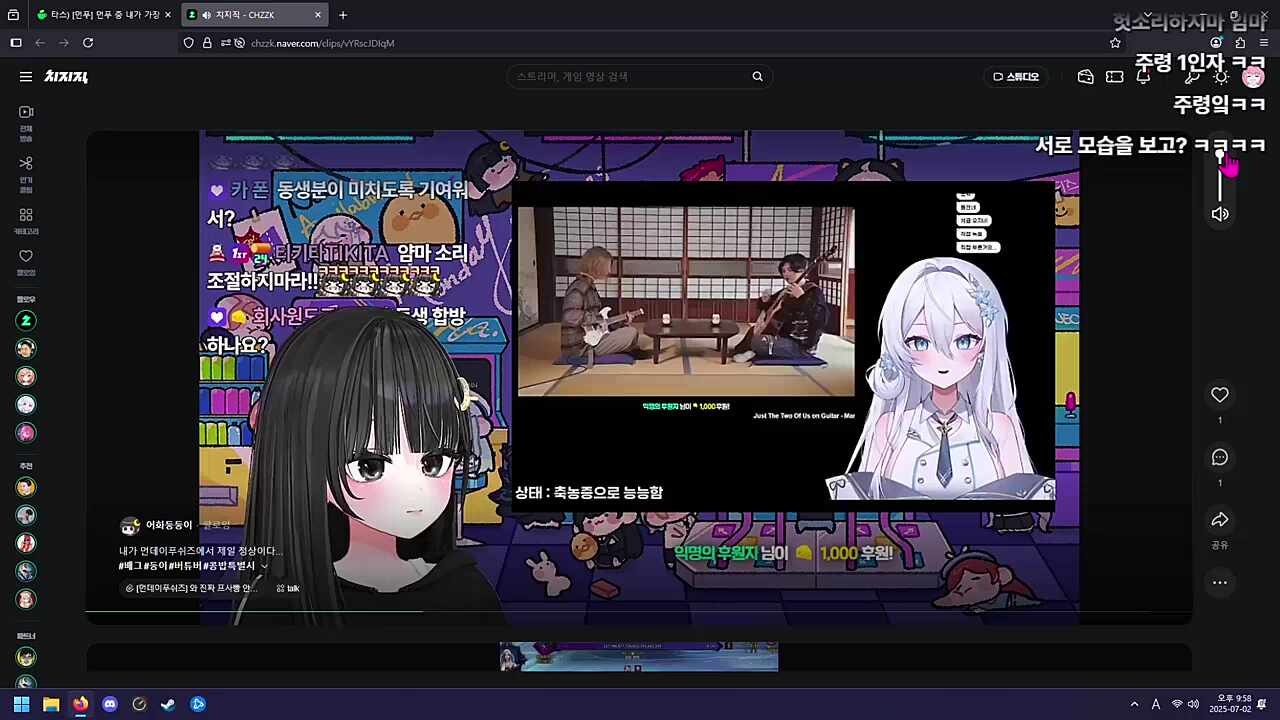Open the cheese icon in header
The width and height of the screenshot is (1280, 720).
pyautogui.click(x=1086, y=76)
